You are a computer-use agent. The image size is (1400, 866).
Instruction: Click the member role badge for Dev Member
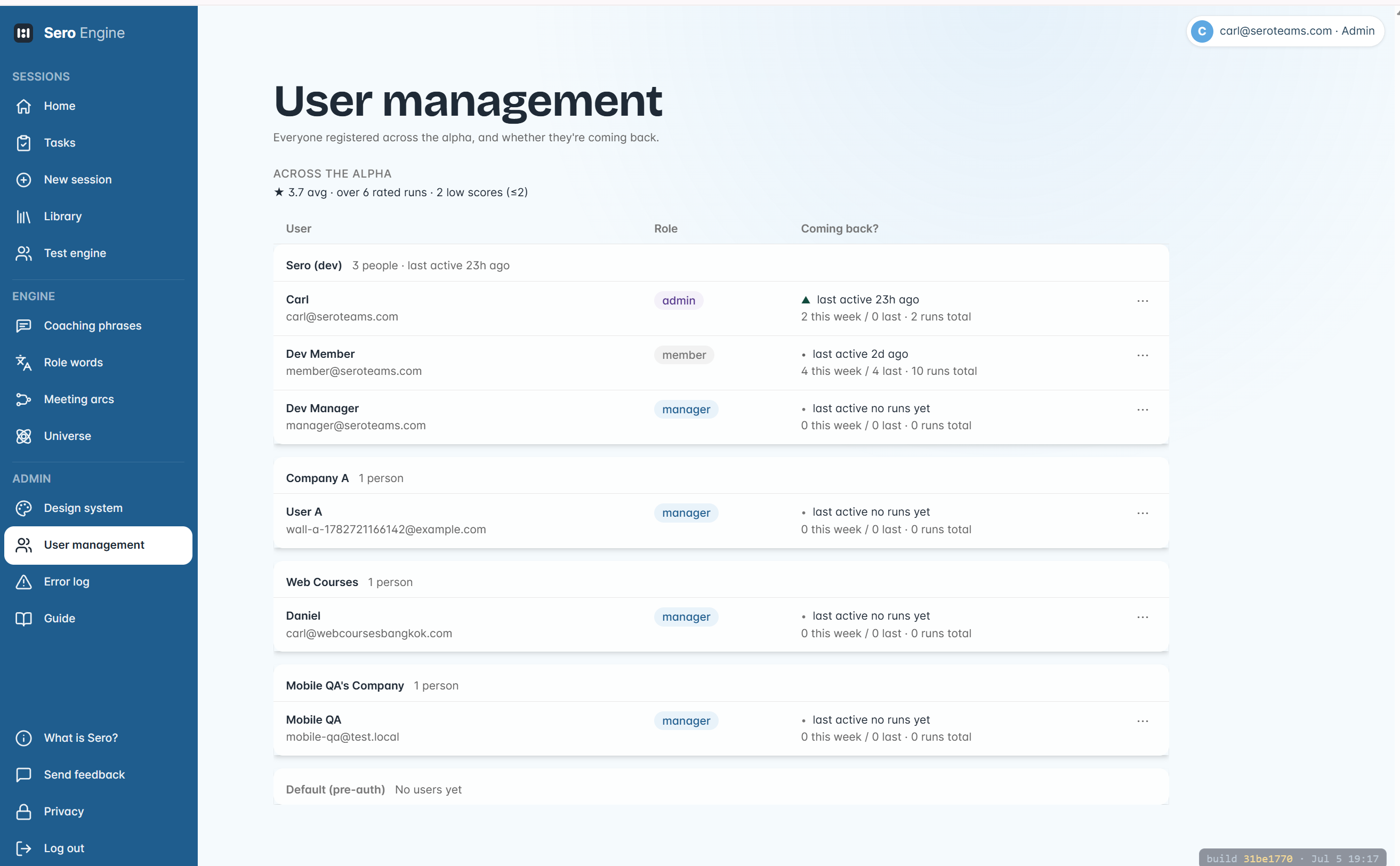click(683, 355)
